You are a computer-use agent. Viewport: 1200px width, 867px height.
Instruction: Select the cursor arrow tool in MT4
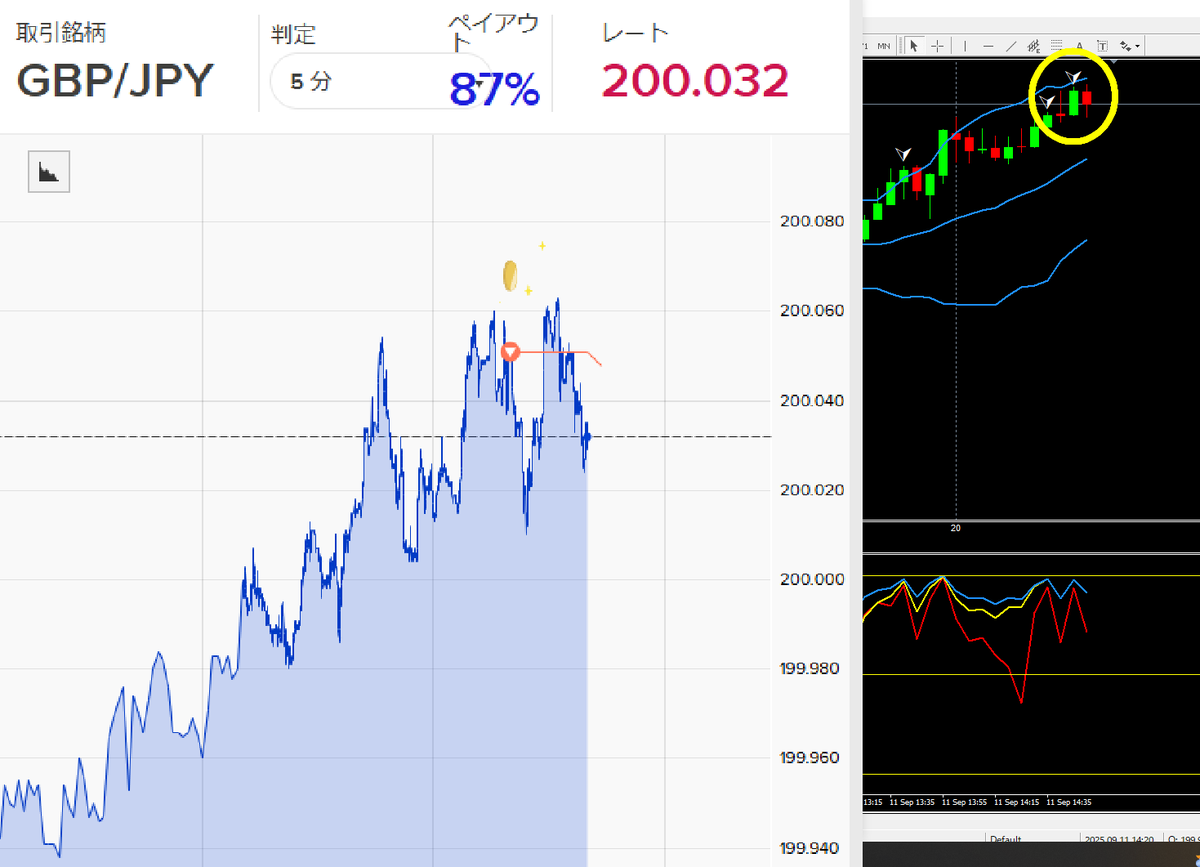tap(913, 46)
